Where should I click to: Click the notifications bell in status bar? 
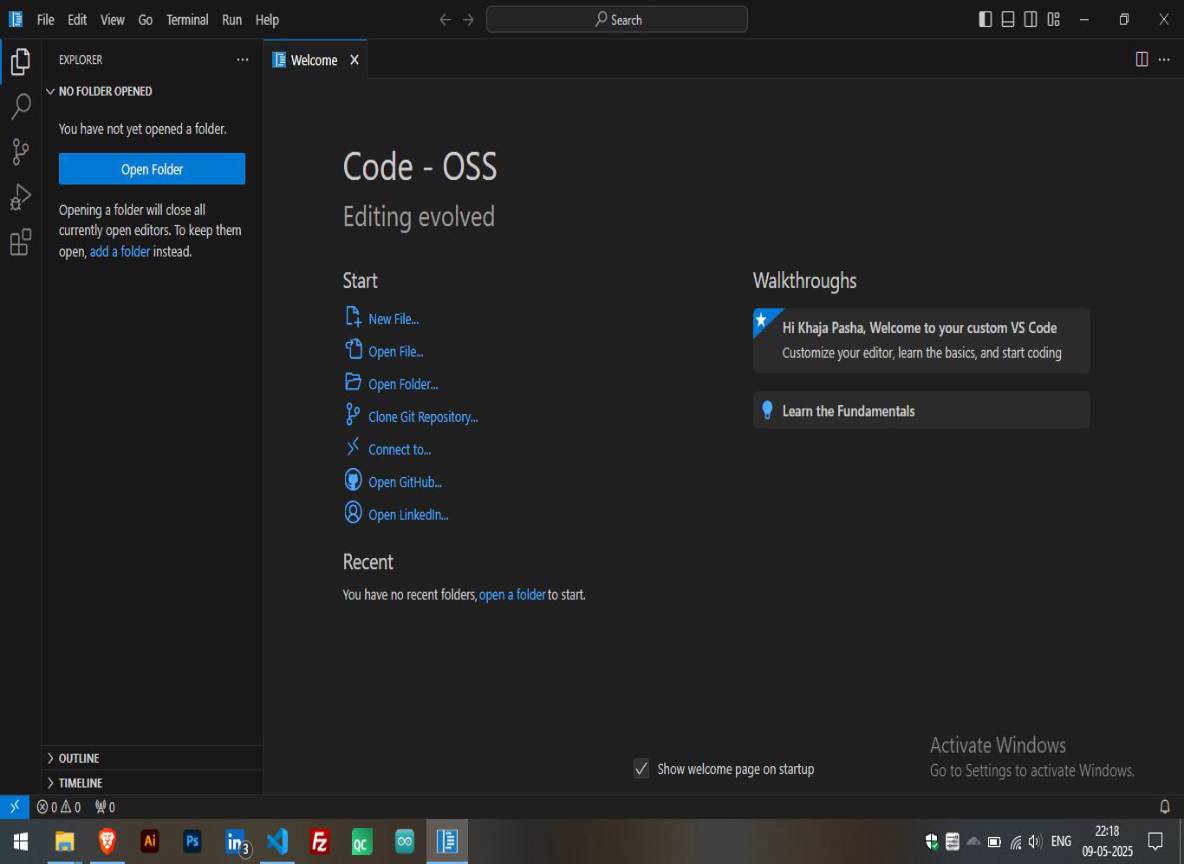click(x=1164, y=806)
